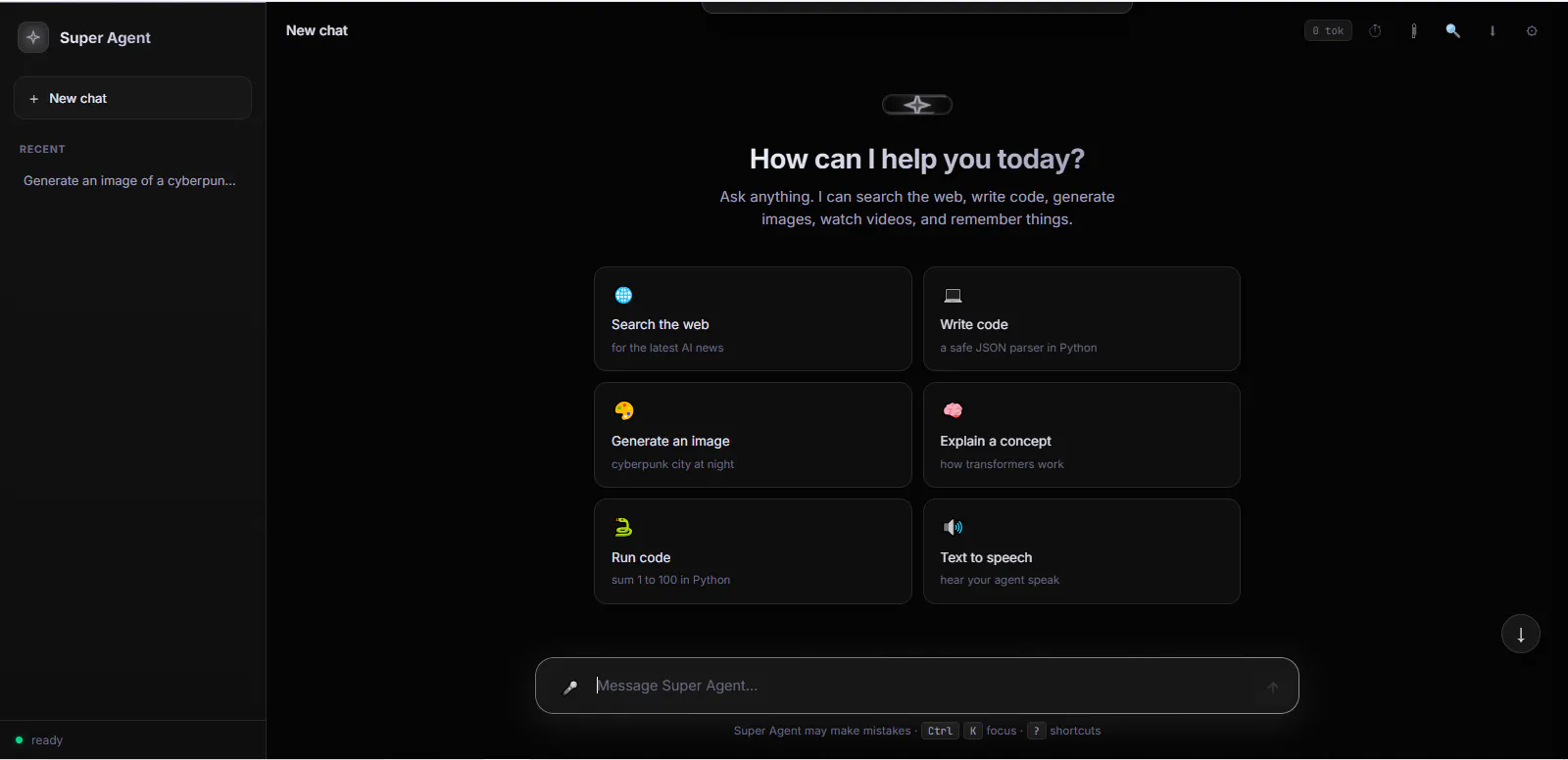The width and height of the screenshot is (1568, 760).
Task: Click the snake icon on Run code
Action: point(623,527)
